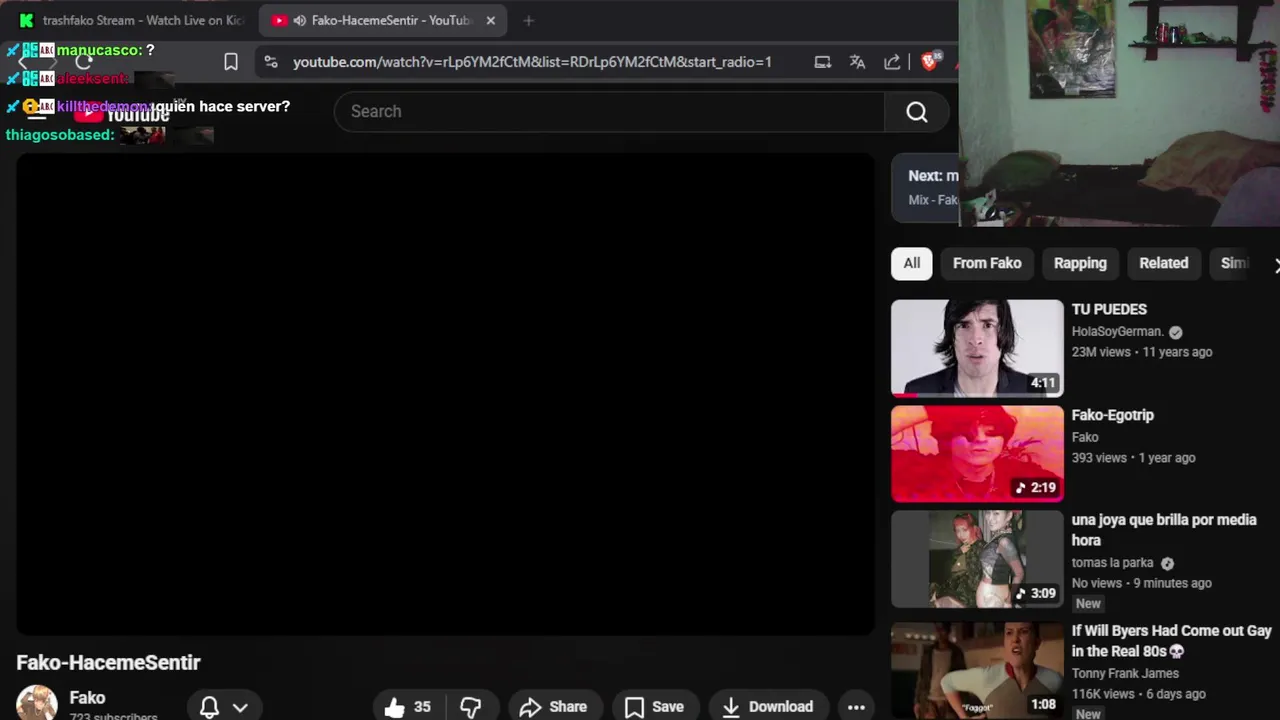Select the All filter chip
The image size is (1280, 720).
912,263
